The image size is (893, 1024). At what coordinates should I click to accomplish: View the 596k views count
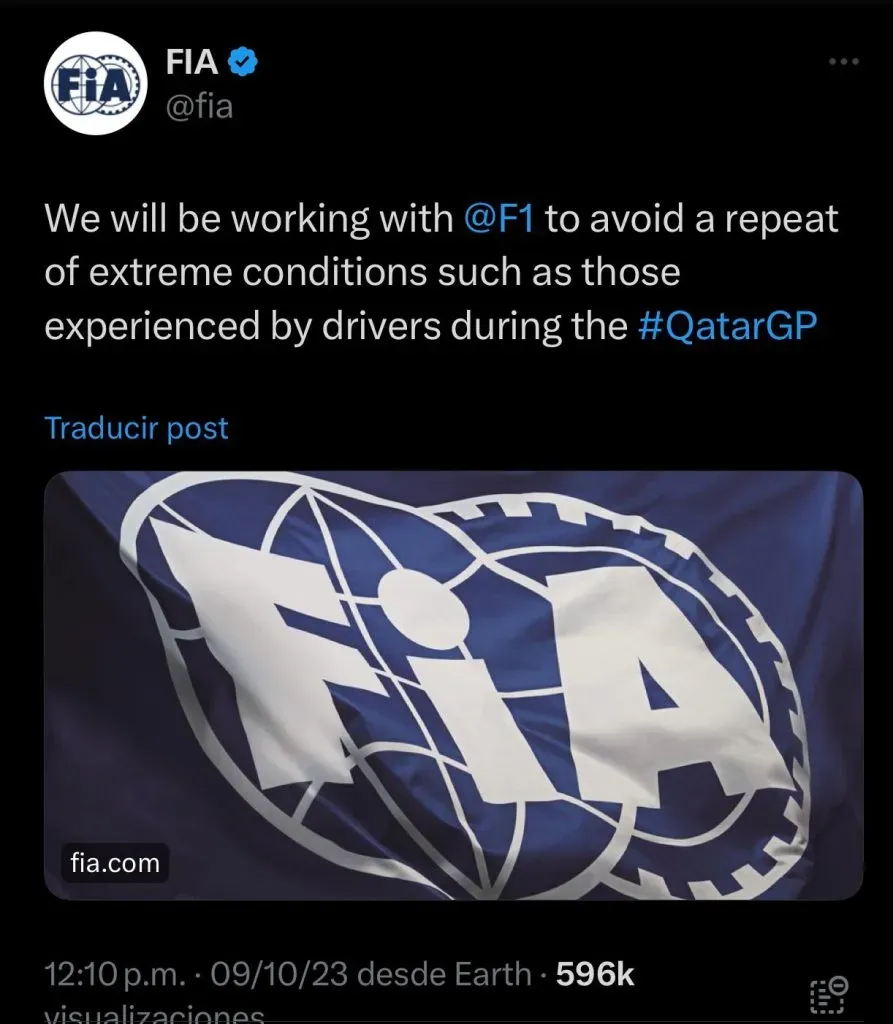[x=595, y=974]
